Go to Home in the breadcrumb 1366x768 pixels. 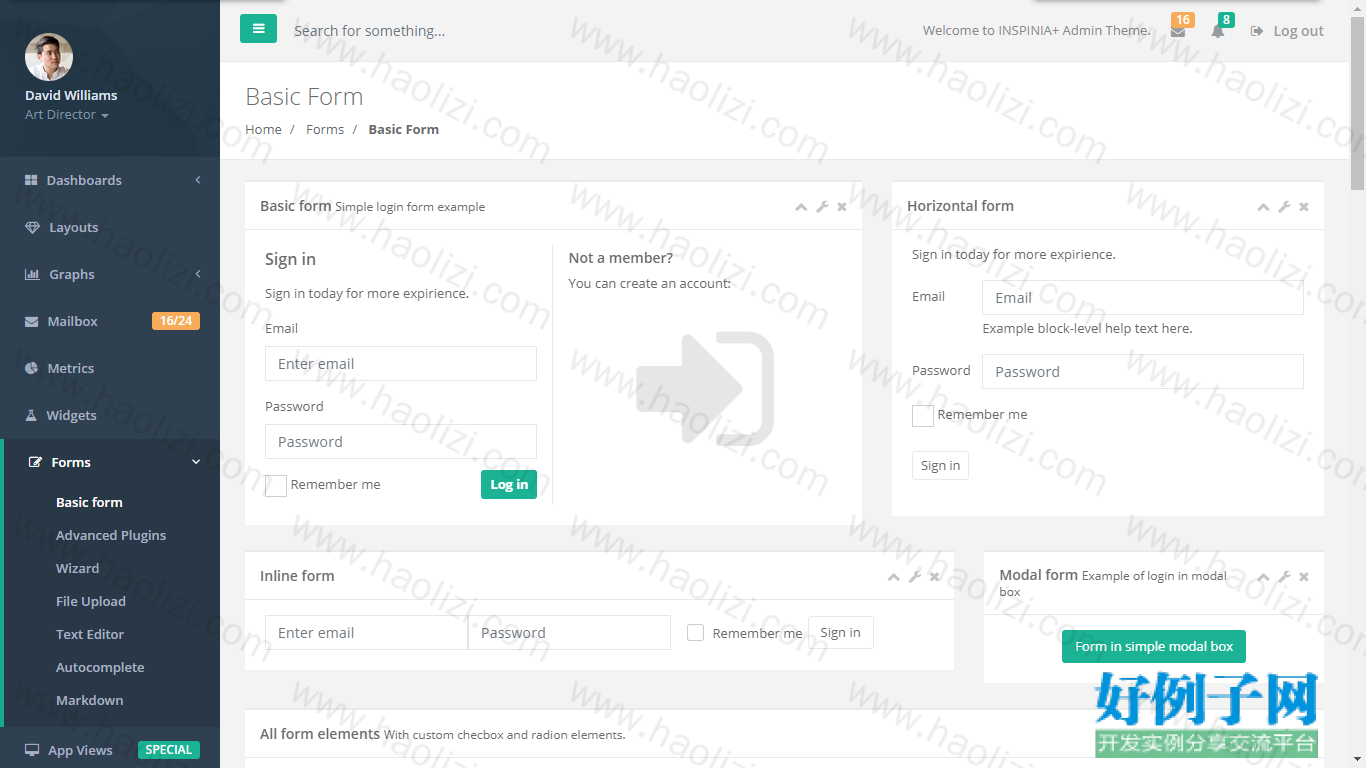click(x=263, y=129)
